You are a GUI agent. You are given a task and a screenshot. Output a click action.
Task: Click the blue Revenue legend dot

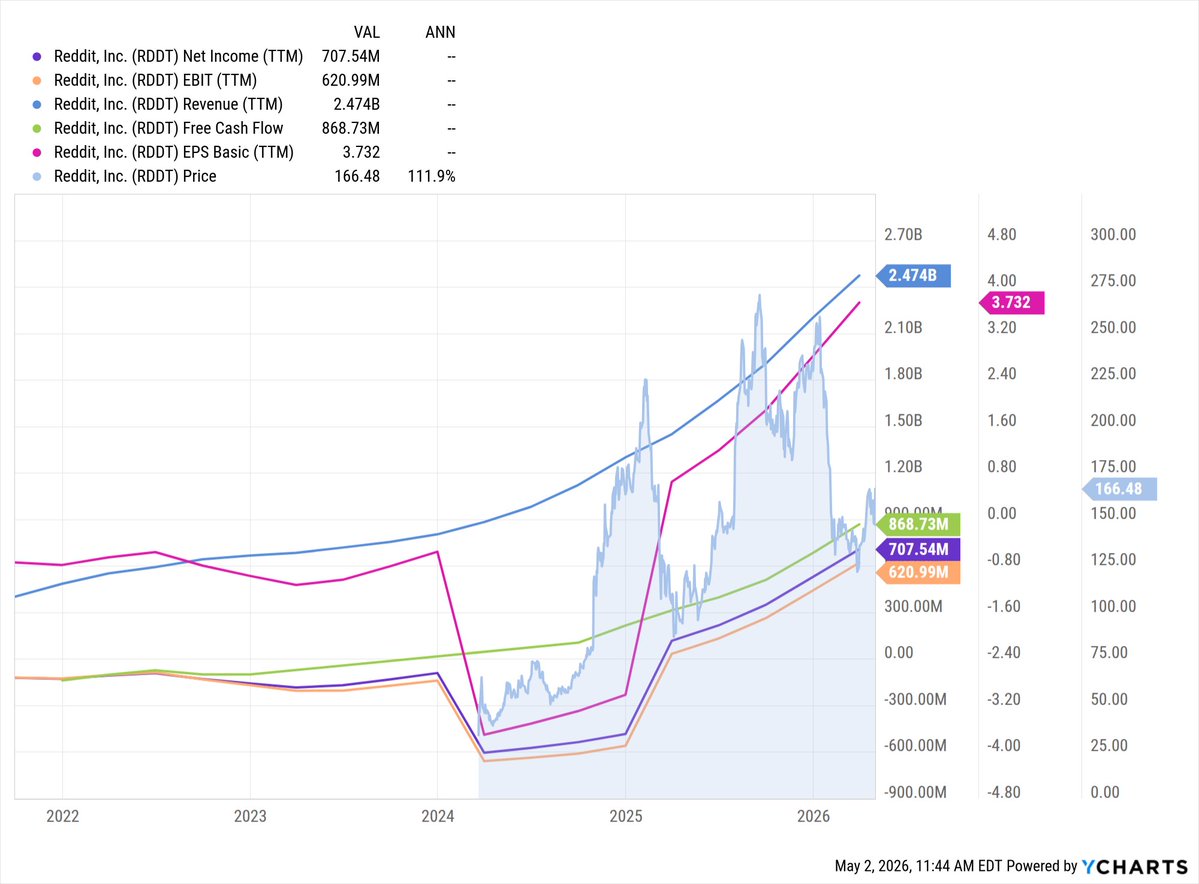[37, 104]
